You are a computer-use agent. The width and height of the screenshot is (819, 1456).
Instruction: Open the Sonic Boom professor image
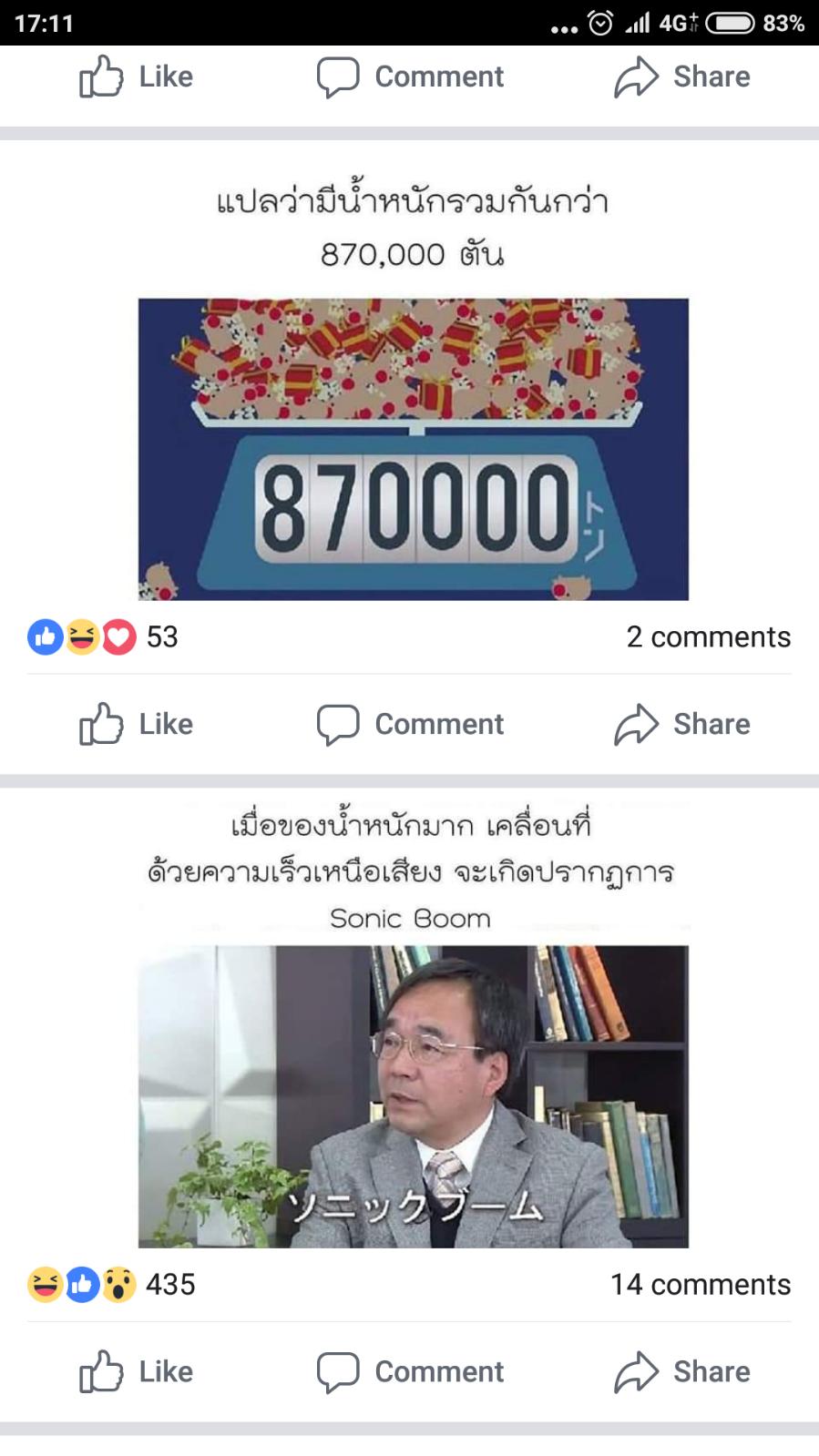[414, 1096]
